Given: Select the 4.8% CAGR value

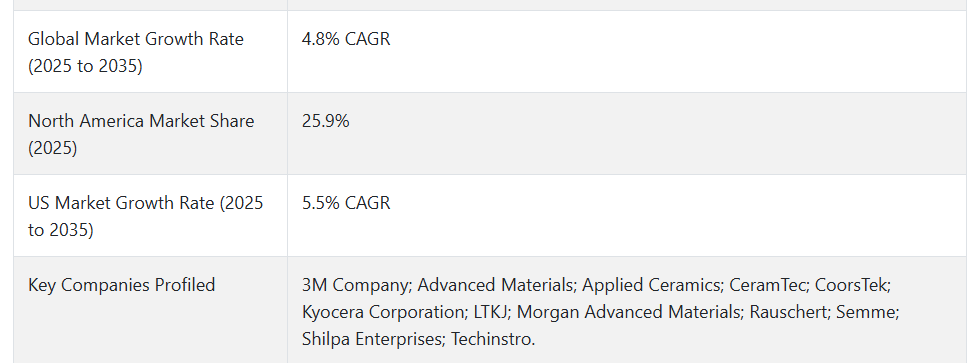Looking at the screenshot, I should [x=346, y=39].
